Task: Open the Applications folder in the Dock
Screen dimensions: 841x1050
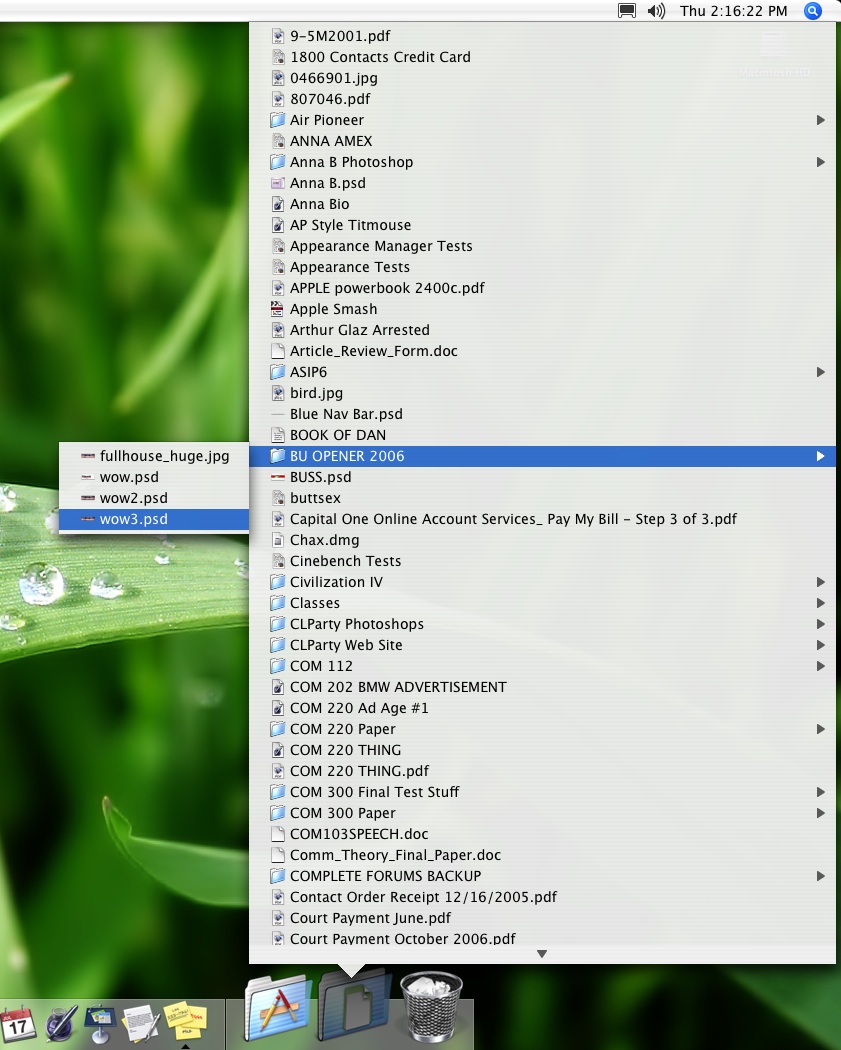Action: (x=278, y=1008)
